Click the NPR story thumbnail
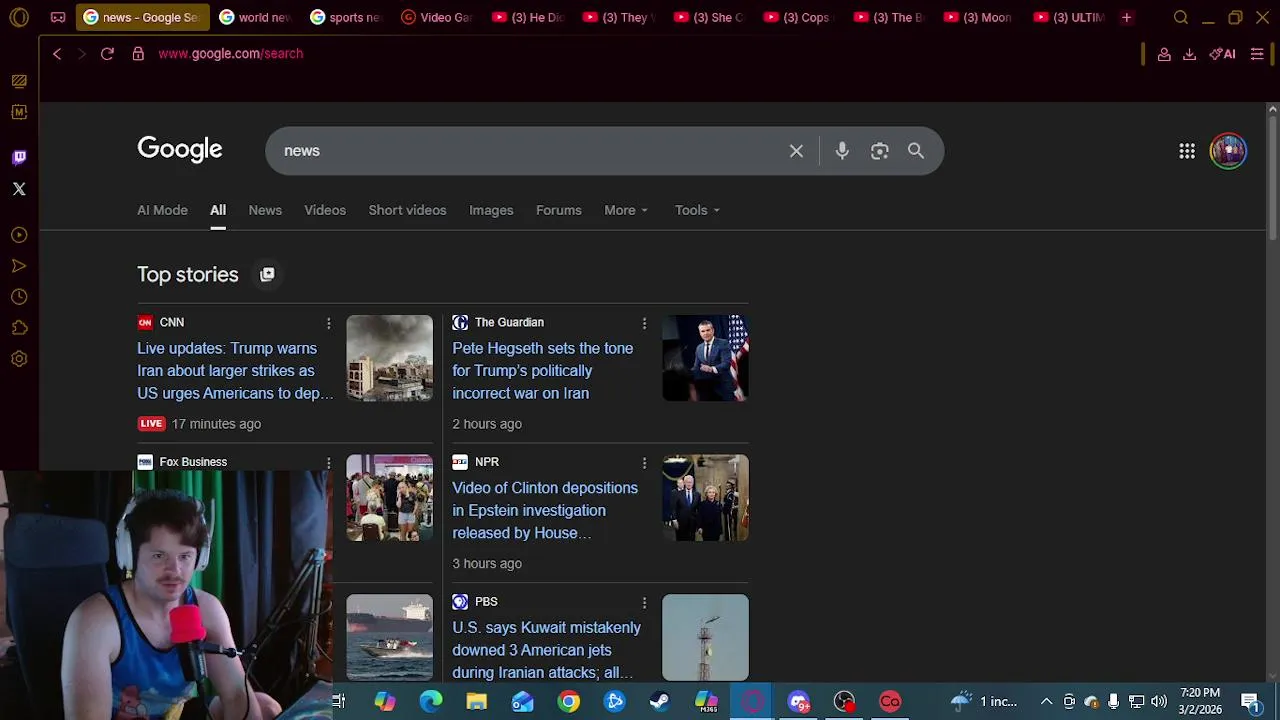Viewport: 1280px width, 720px height. tap(705, 498)
